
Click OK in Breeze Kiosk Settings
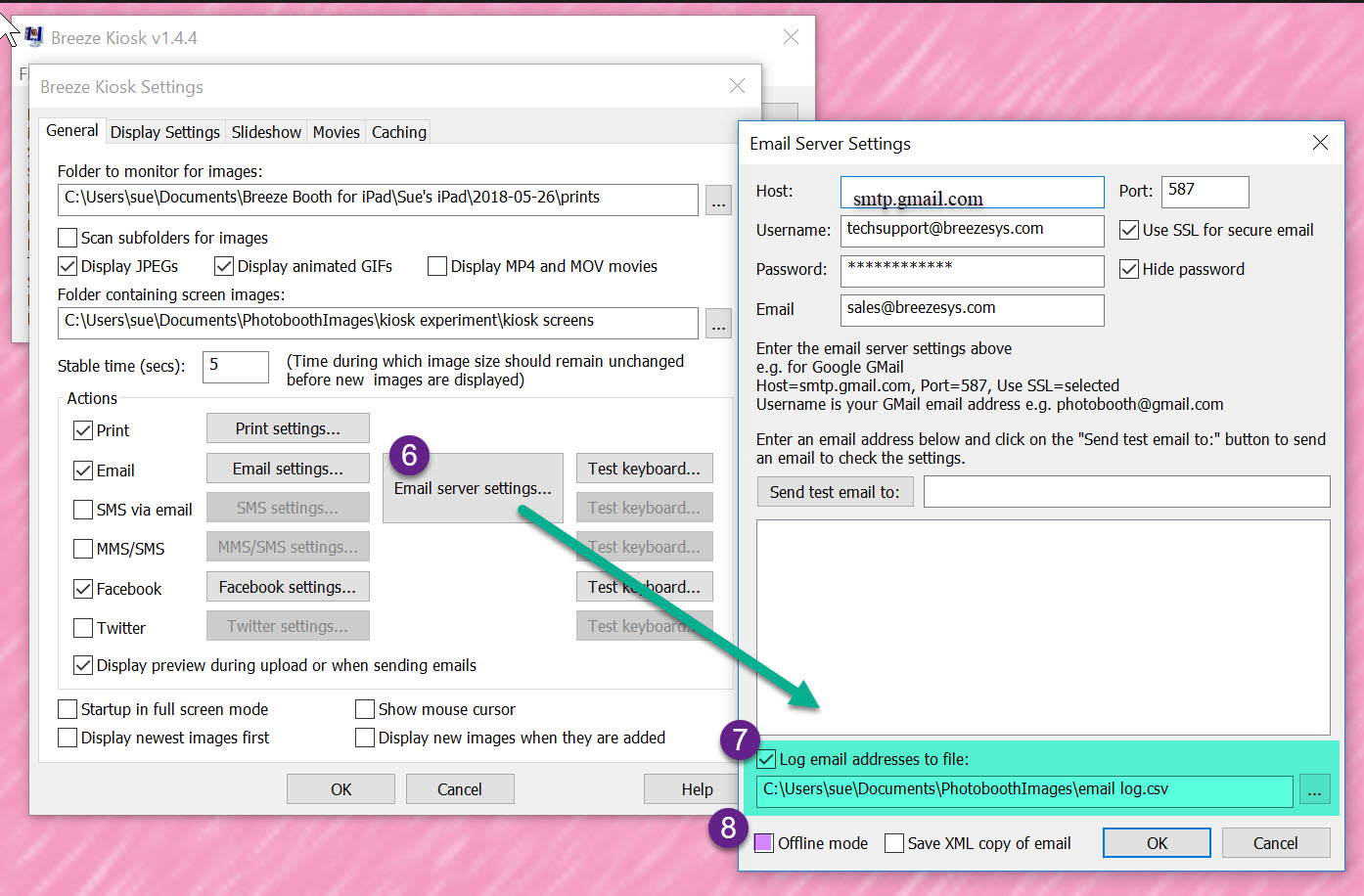(x=341, y=789)
